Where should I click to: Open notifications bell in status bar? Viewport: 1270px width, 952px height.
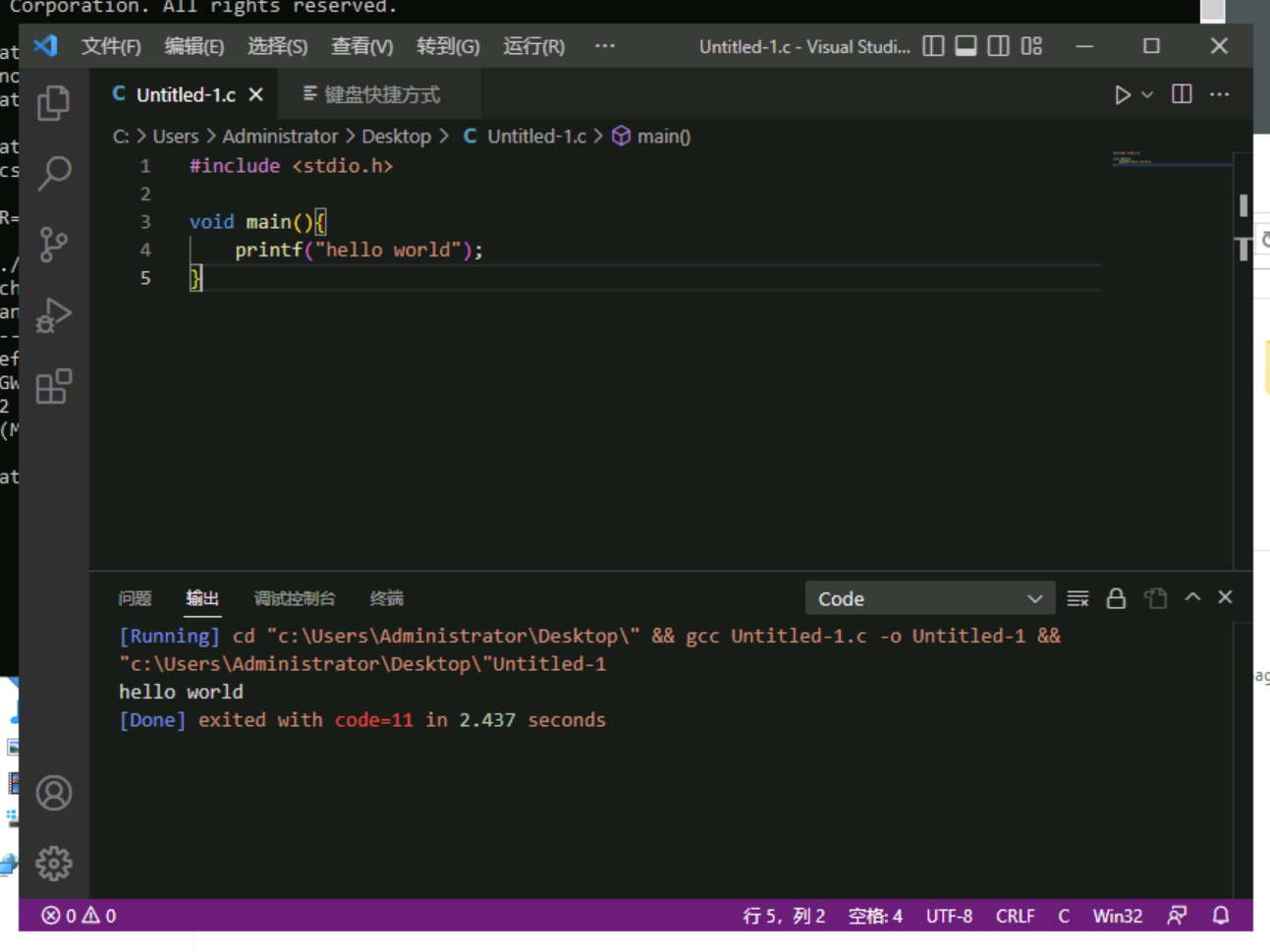click(1221, 916)
